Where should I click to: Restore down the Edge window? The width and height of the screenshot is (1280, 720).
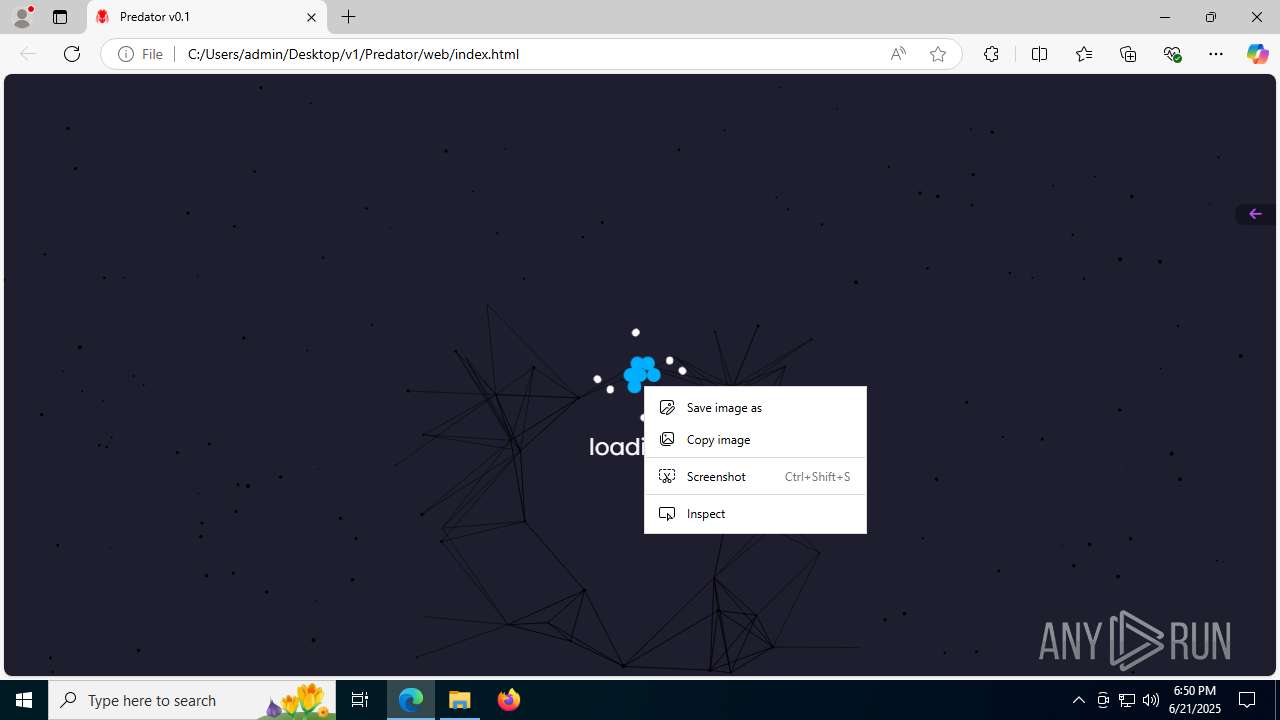tap(1211, 17)
